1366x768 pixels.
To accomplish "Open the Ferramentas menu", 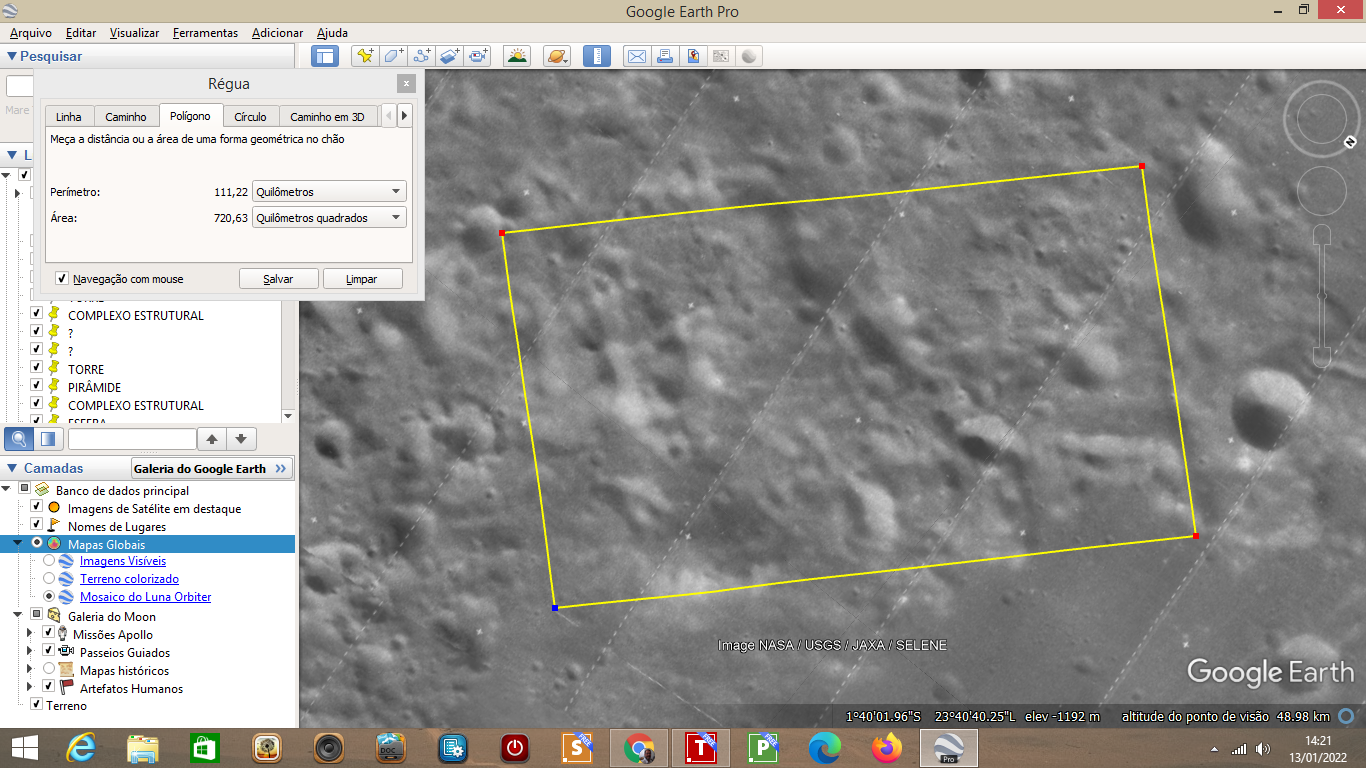I will (205, 33).
